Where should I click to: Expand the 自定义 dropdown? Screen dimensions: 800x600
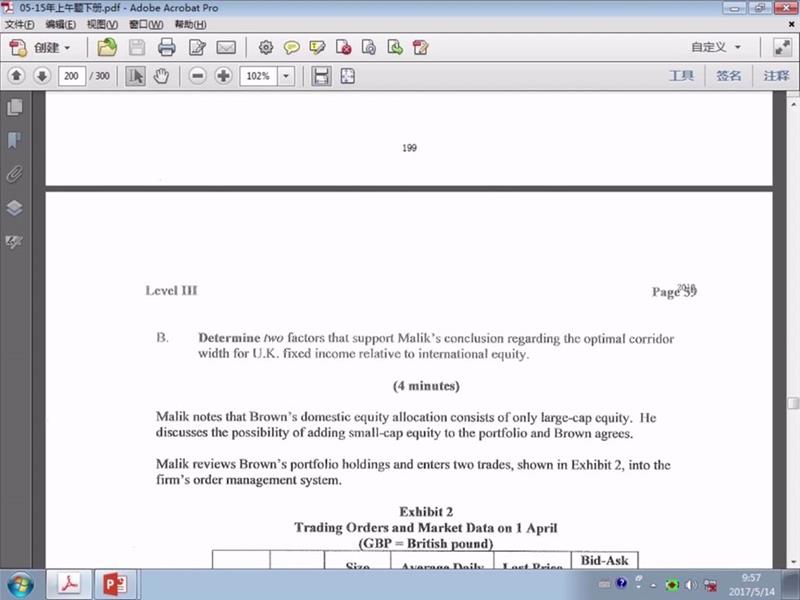[716, 47]
